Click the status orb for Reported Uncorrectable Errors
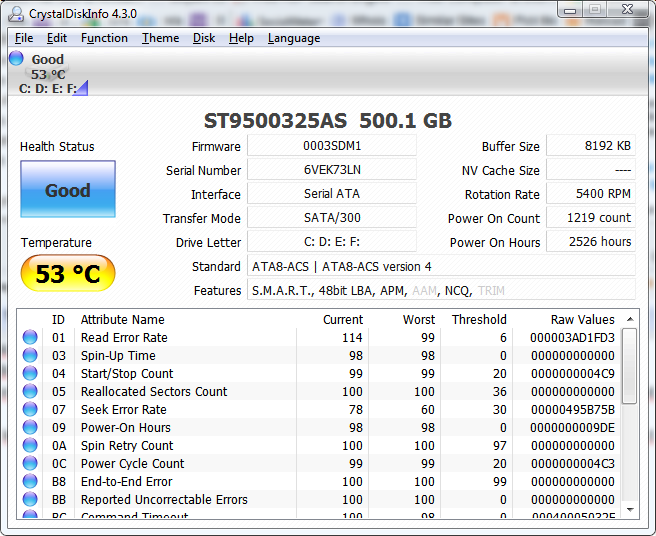This screenshot has height=536, width=656. coord(30,499)
